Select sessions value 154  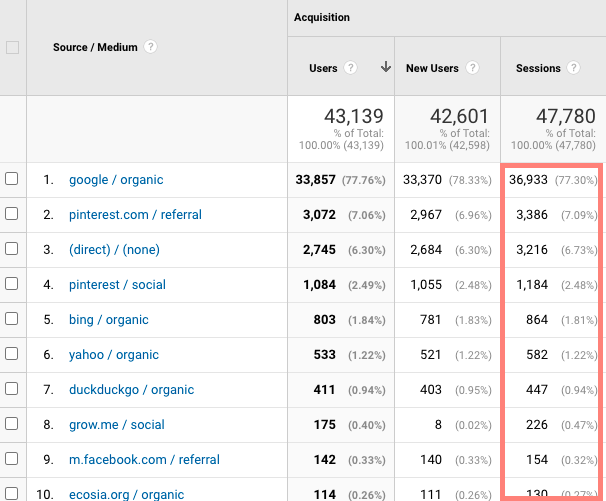click(x=537, y=460)
